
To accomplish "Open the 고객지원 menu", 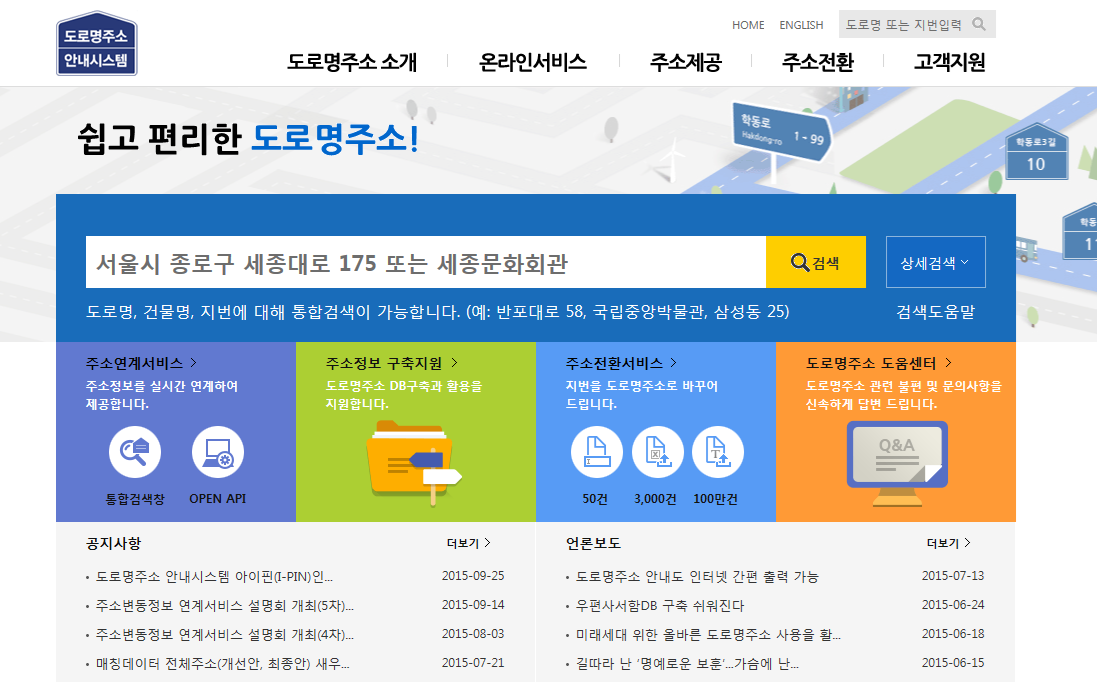I will [949, 61].
